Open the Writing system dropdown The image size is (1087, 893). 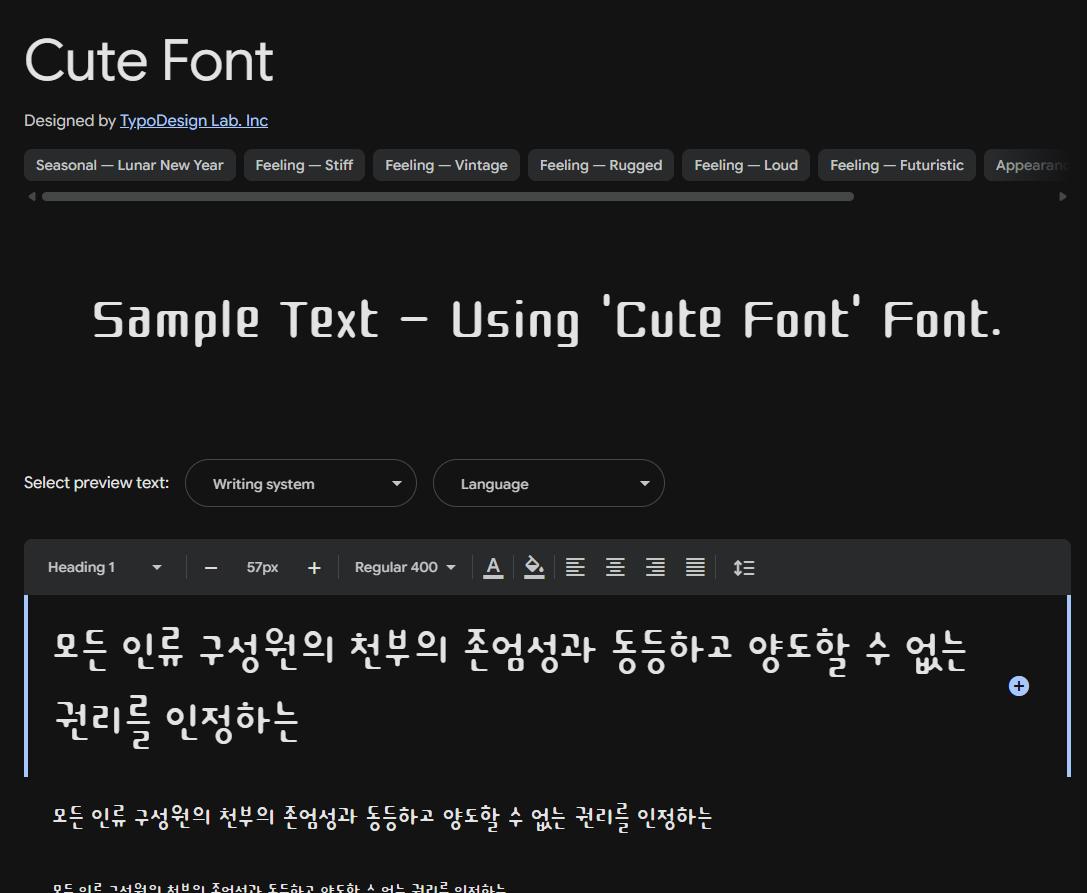301,483
